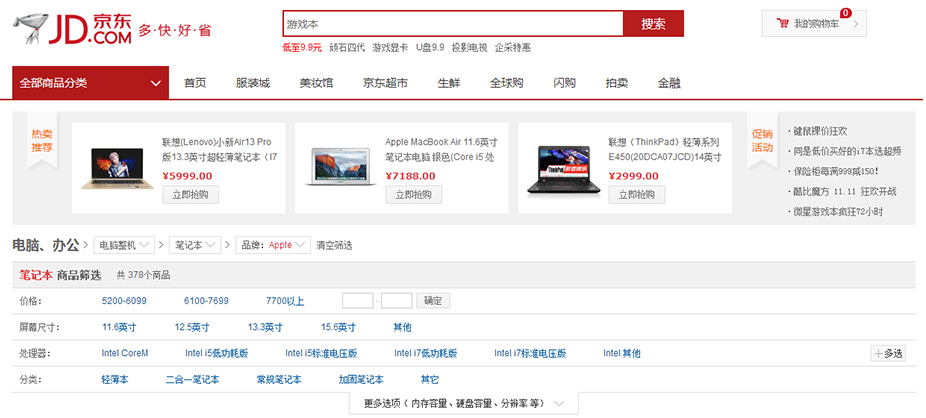Open the Lenovo 小新Air13 Pro laptop image
This screenshot has width=926, height=418.
(115, 165)
